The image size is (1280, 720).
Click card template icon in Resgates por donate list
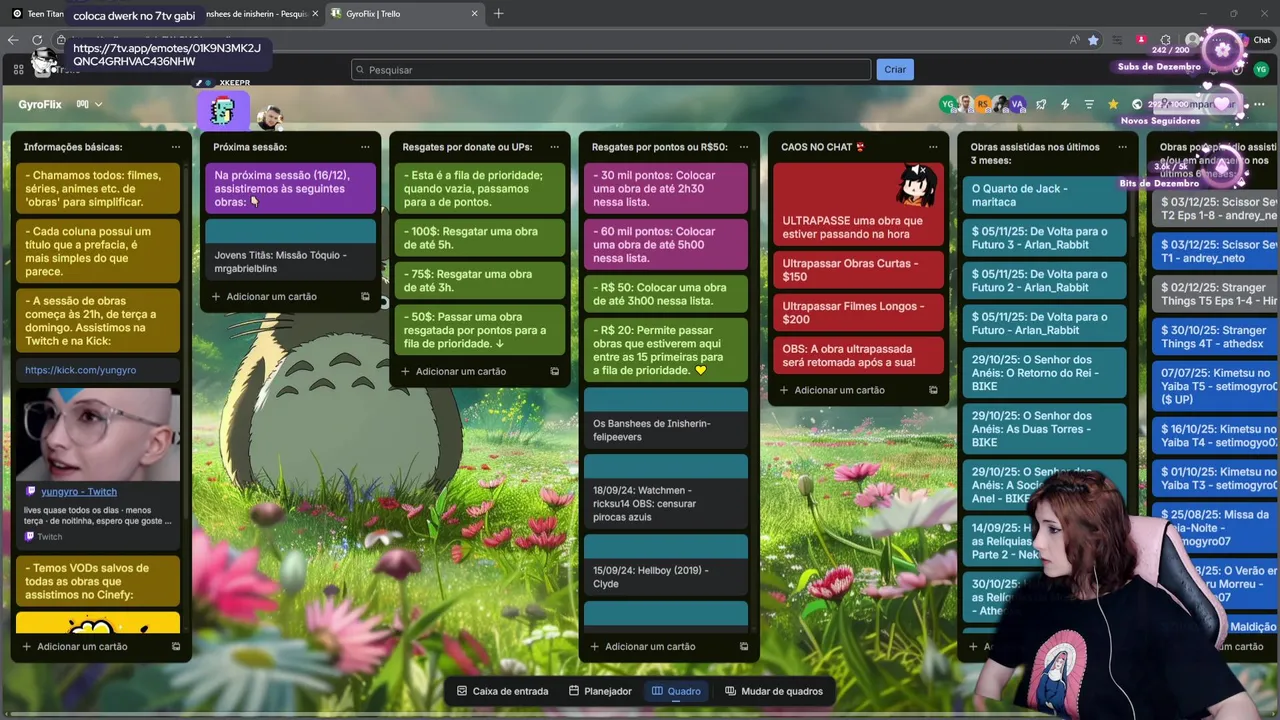coord(555,371)
